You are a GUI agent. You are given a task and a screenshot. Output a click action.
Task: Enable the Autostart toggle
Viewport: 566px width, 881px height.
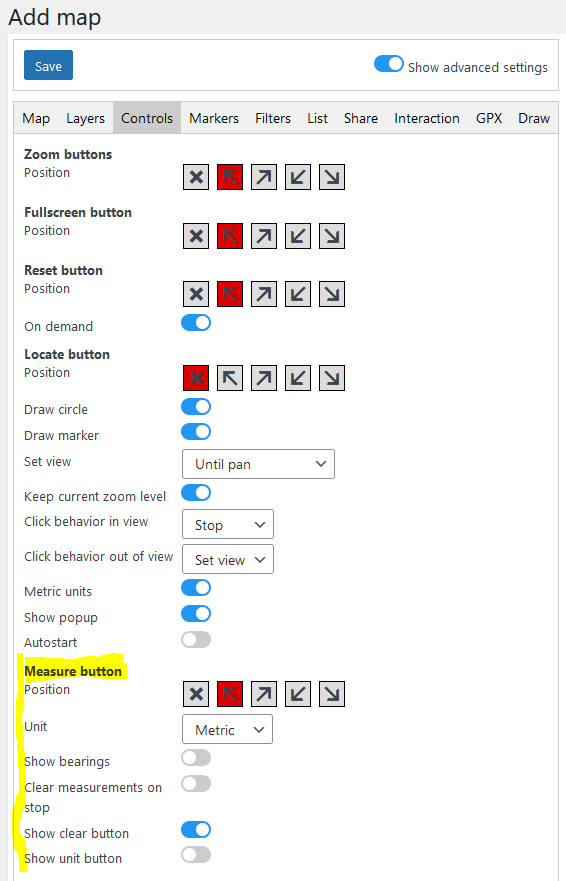click(196, 639)
